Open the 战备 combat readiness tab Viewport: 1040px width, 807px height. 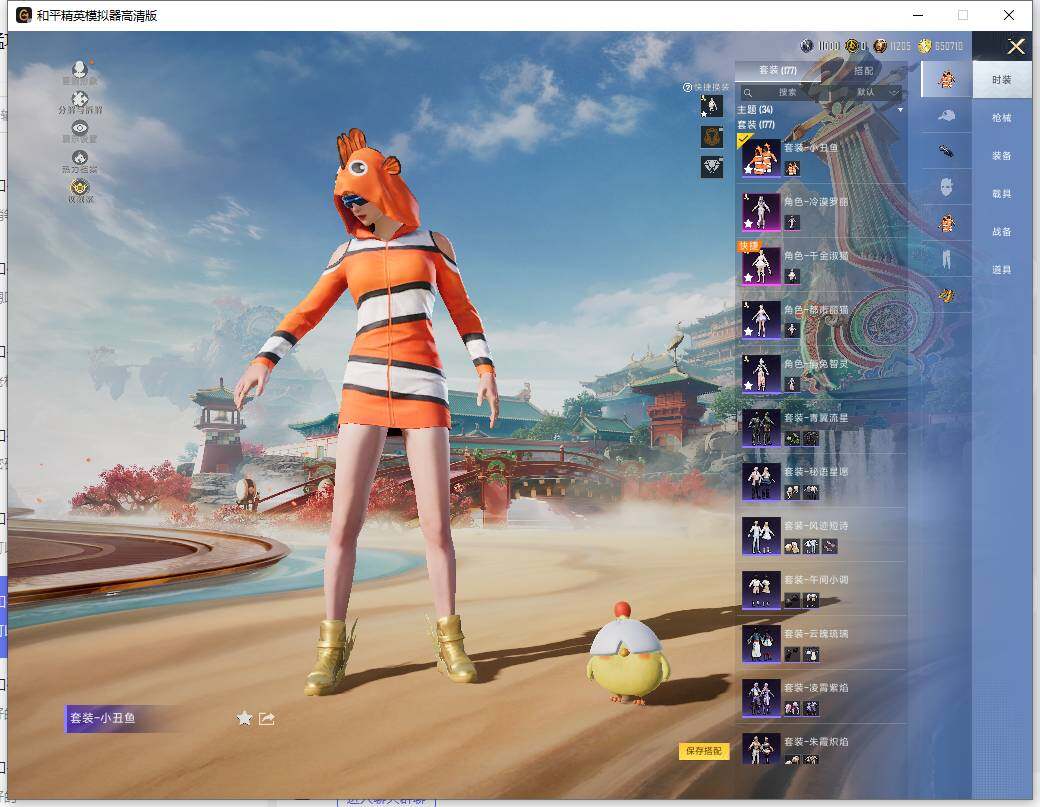tap(1002, 232)
